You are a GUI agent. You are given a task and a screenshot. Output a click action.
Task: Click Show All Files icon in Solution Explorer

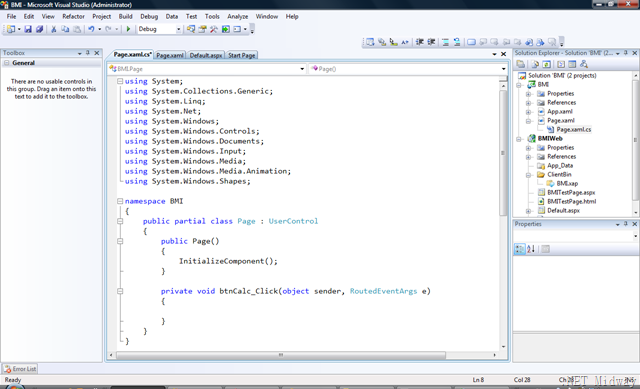535,64
